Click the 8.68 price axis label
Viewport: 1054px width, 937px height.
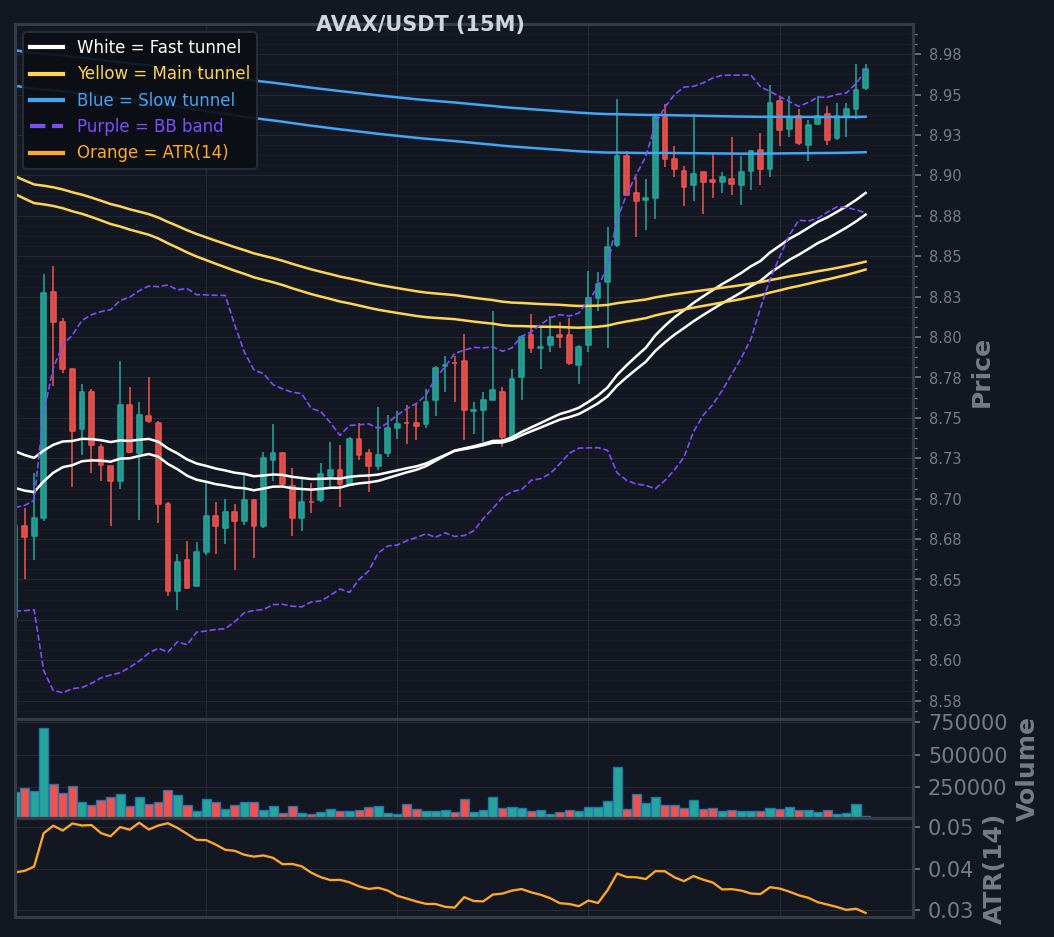pos(945,539)
